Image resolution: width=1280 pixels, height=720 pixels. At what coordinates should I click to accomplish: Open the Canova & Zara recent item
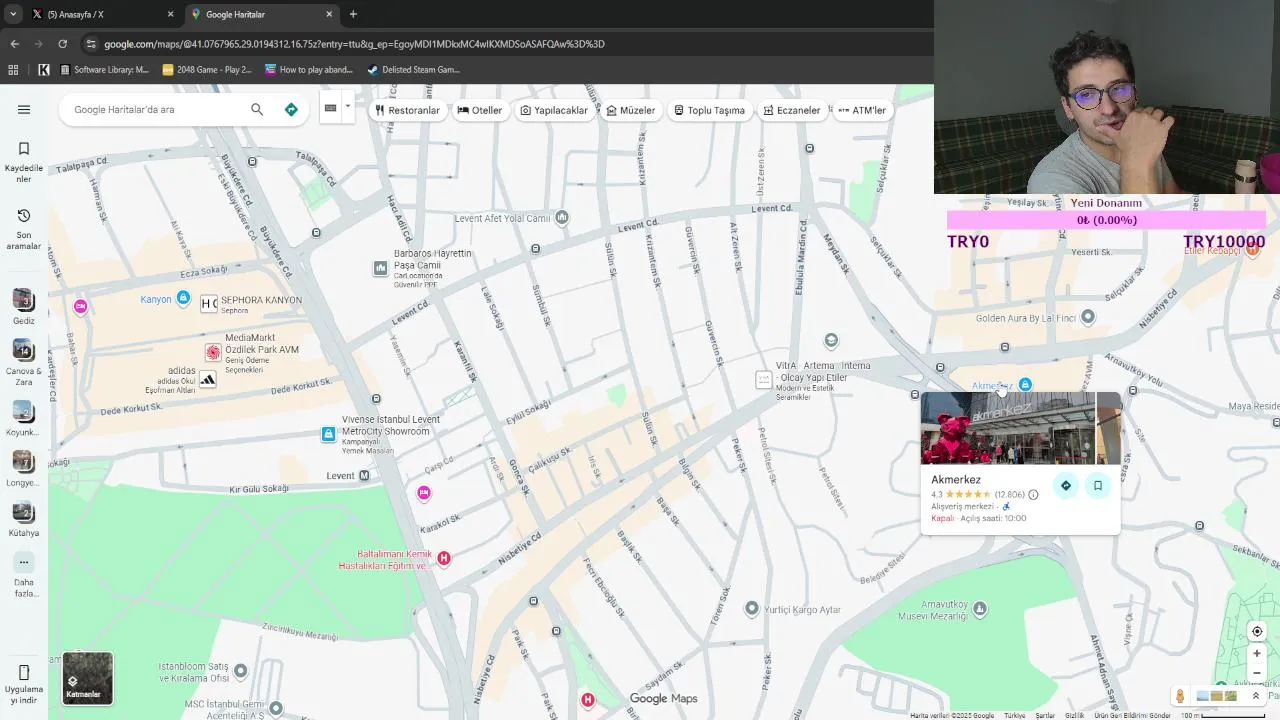coord(24,362)
